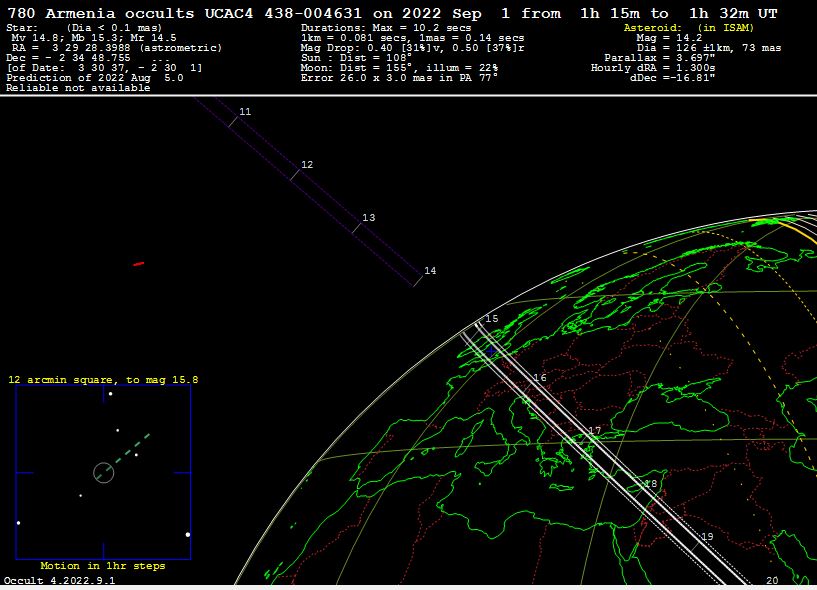Click the "780 Armenia occults" title text
817x590 pixels.
[x=100, y=12]
